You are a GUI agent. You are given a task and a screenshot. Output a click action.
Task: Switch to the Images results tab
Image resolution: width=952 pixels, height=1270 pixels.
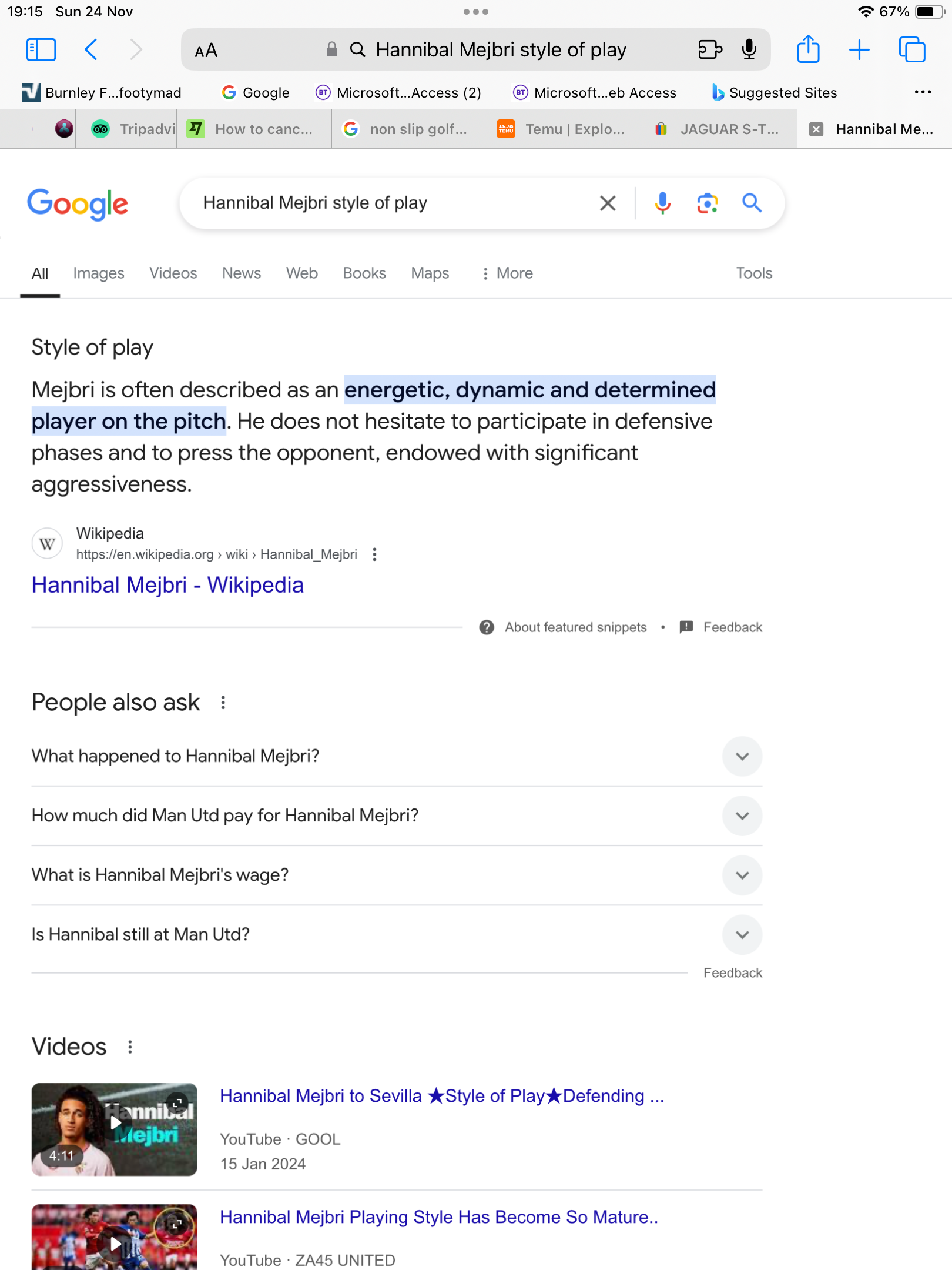(99, 273)
